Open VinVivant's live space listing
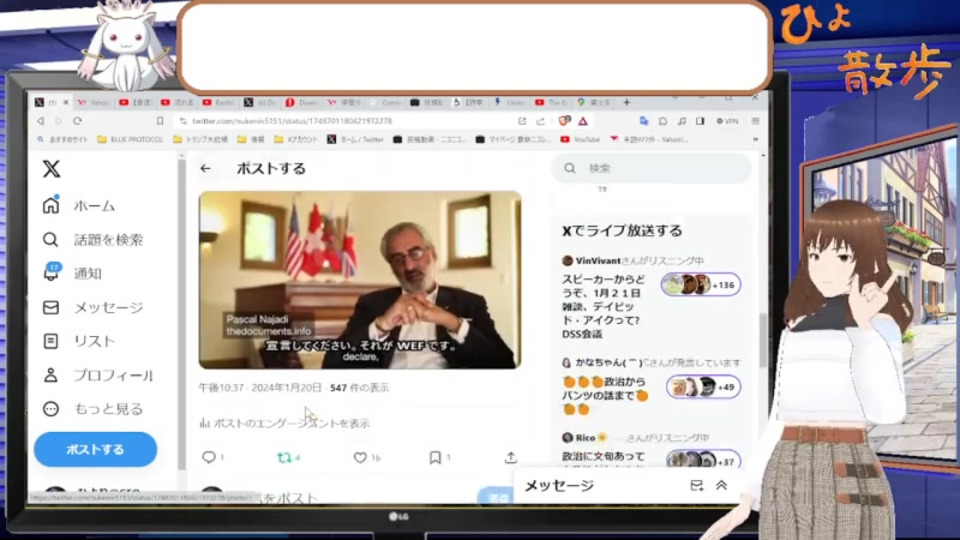The height and width of the screenshot is (540, 960). point(651,297)
